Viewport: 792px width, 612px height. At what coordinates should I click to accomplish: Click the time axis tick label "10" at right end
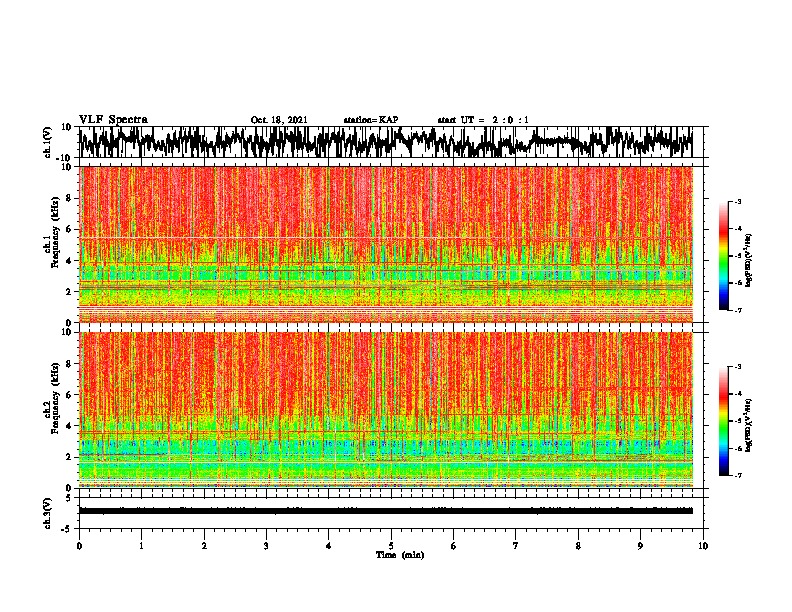[x=703, y=546]
